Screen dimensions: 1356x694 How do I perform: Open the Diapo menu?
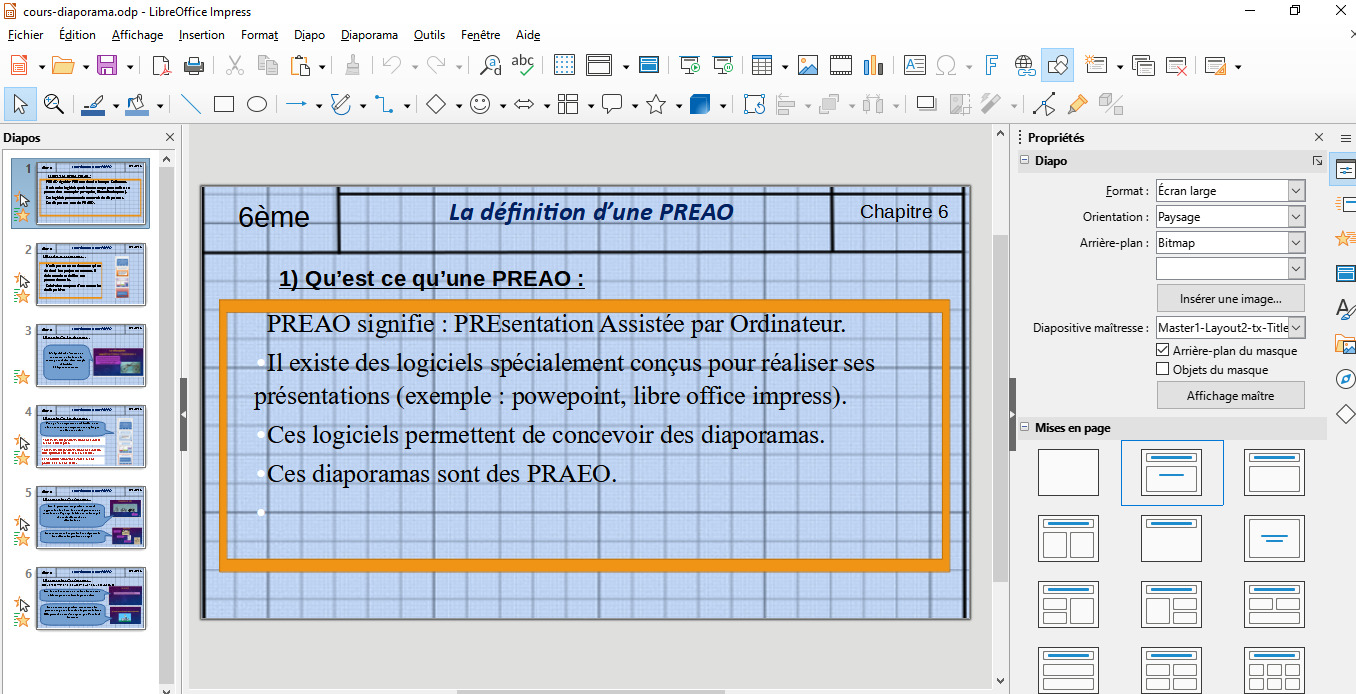click(309, 35)
